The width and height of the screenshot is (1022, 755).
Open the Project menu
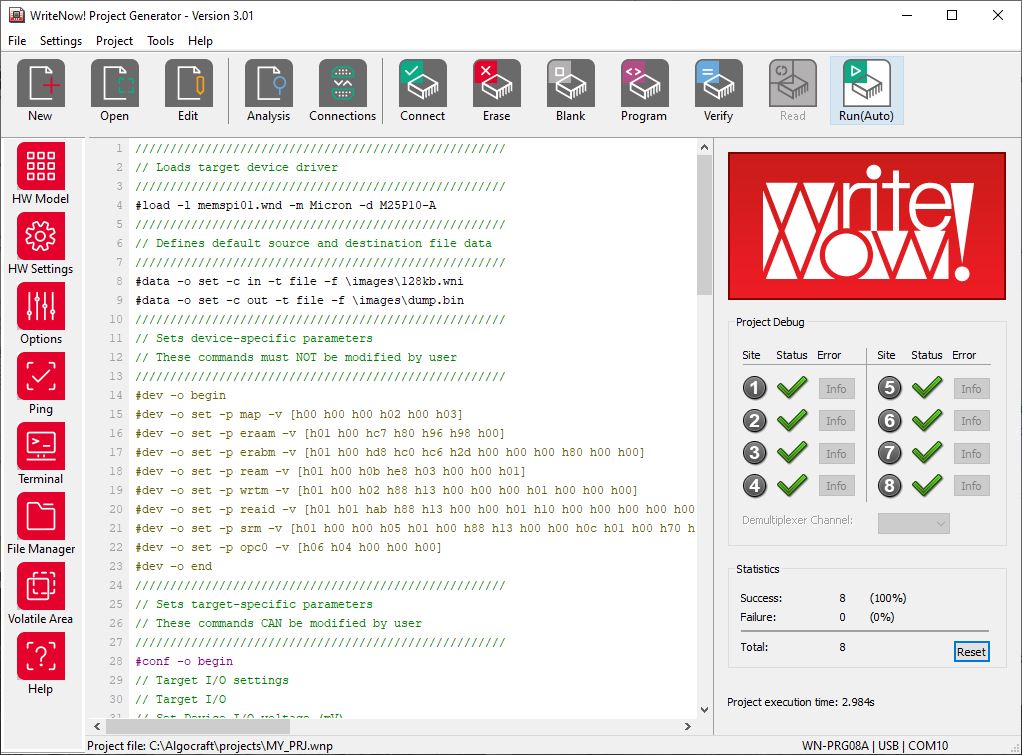point(114,41)
